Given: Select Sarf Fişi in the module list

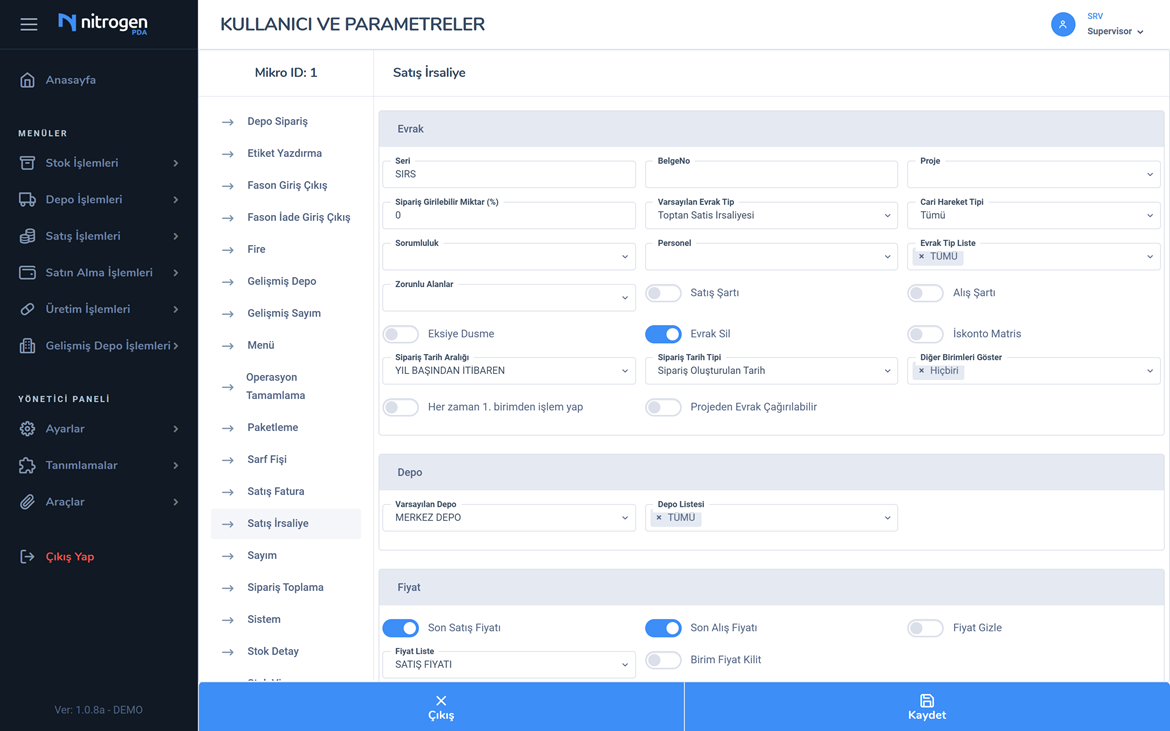Looking at the screenshot, I should pyautogui.click(x=286, y=459).
